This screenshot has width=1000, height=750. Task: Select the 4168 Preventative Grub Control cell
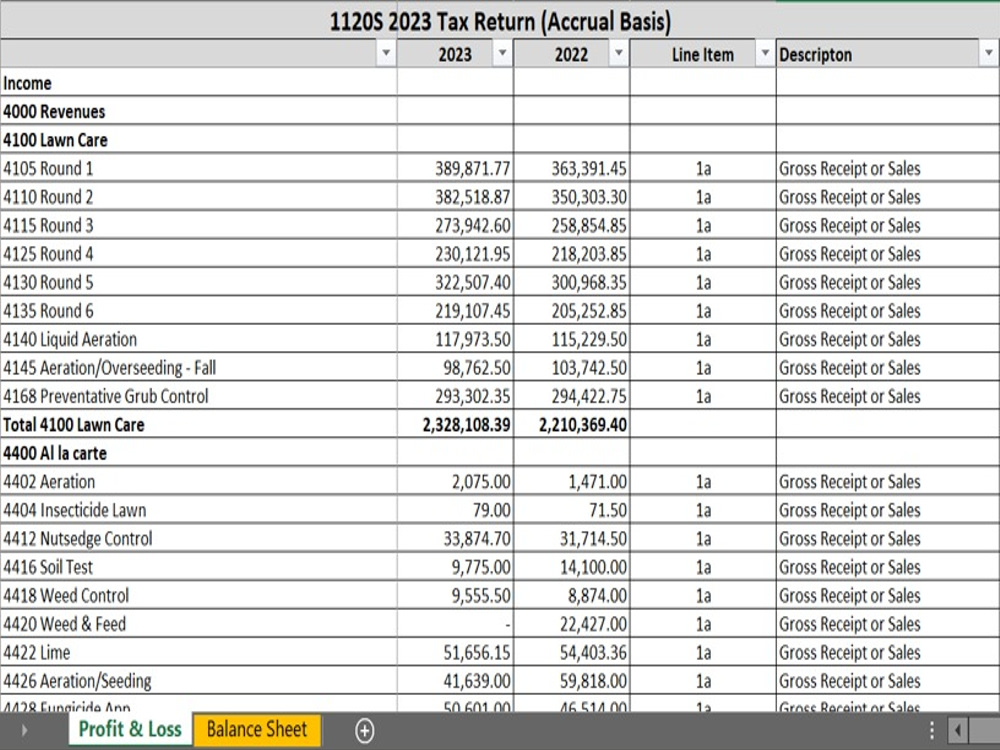click(x=198, y=396)
